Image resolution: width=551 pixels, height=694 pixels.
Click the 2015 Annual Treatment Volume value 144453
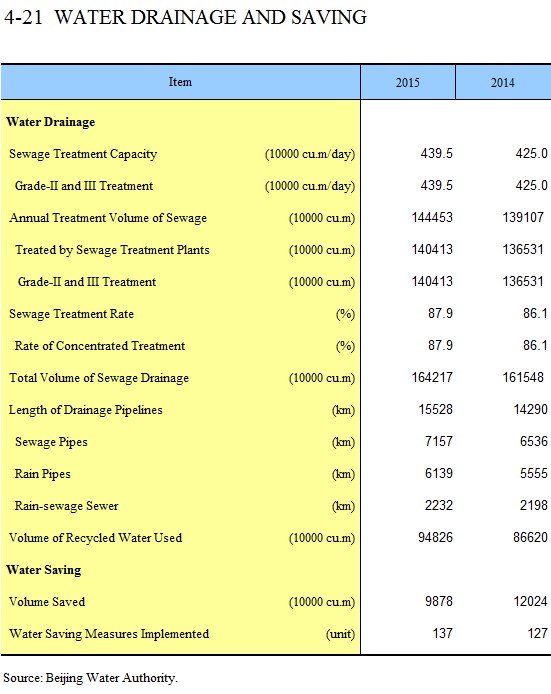click(432, 217)
